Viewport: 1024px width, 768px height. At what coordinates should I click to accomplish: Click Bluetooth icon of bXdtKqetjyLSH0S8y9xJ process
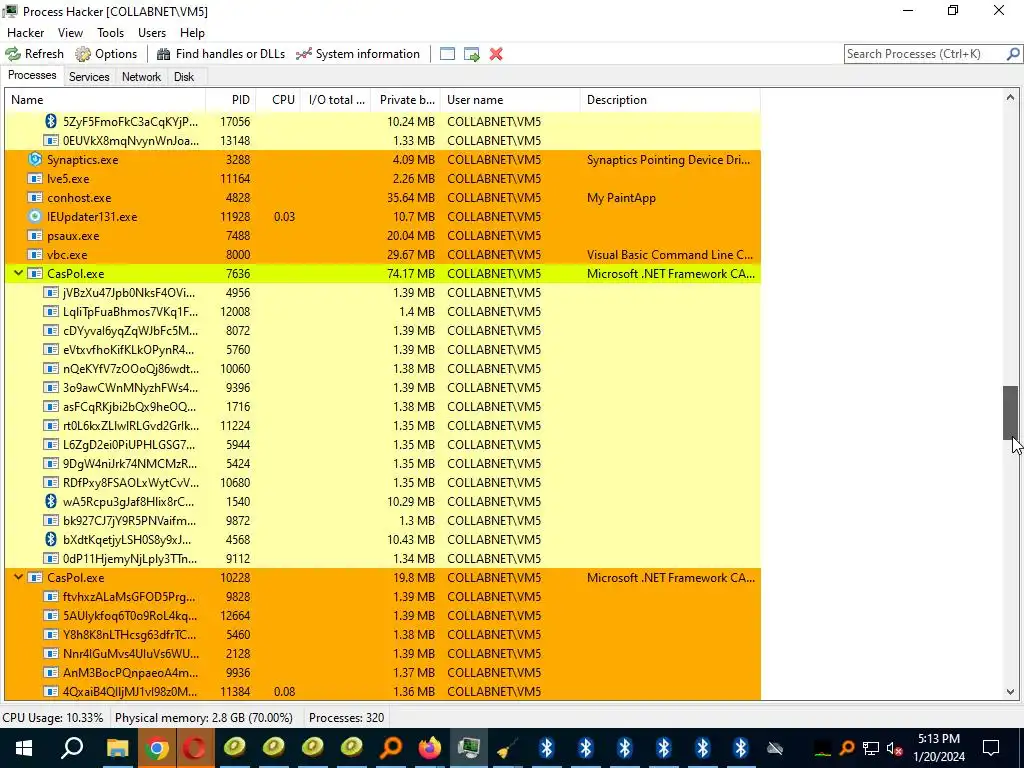point(51,539)
